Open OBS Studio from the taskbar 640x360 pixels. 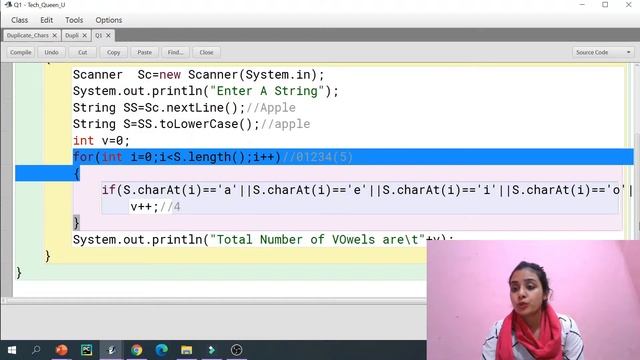point(237,350)
